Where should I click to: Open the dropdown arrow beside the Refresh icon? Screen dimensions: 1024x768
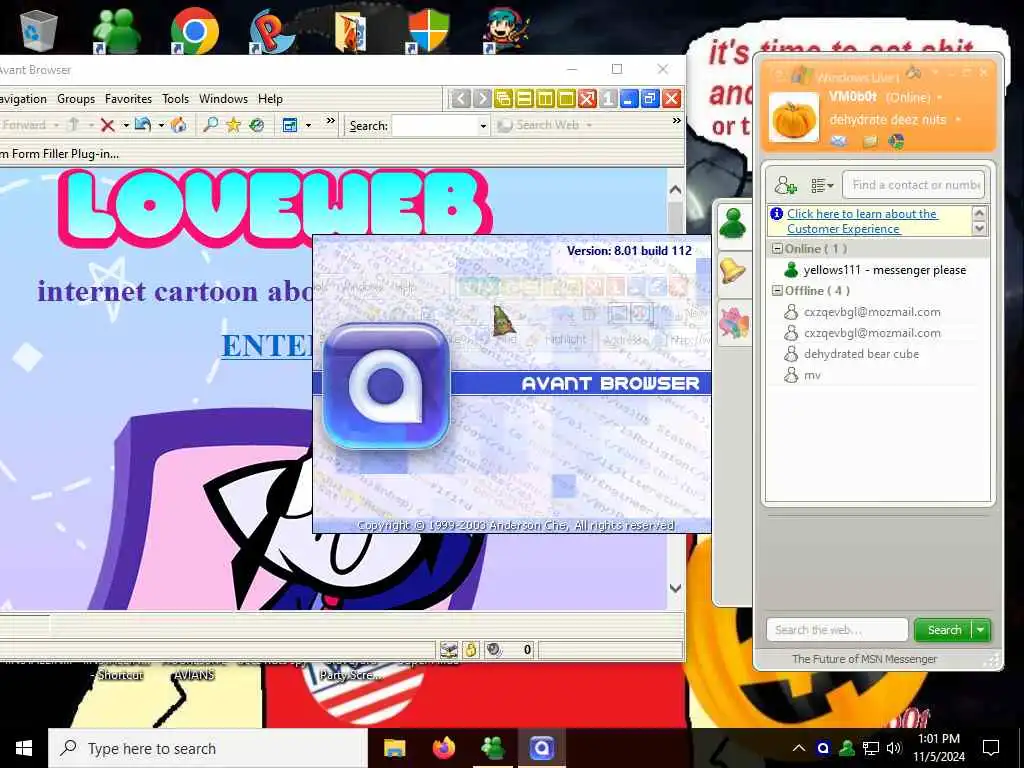pos(160,125)
